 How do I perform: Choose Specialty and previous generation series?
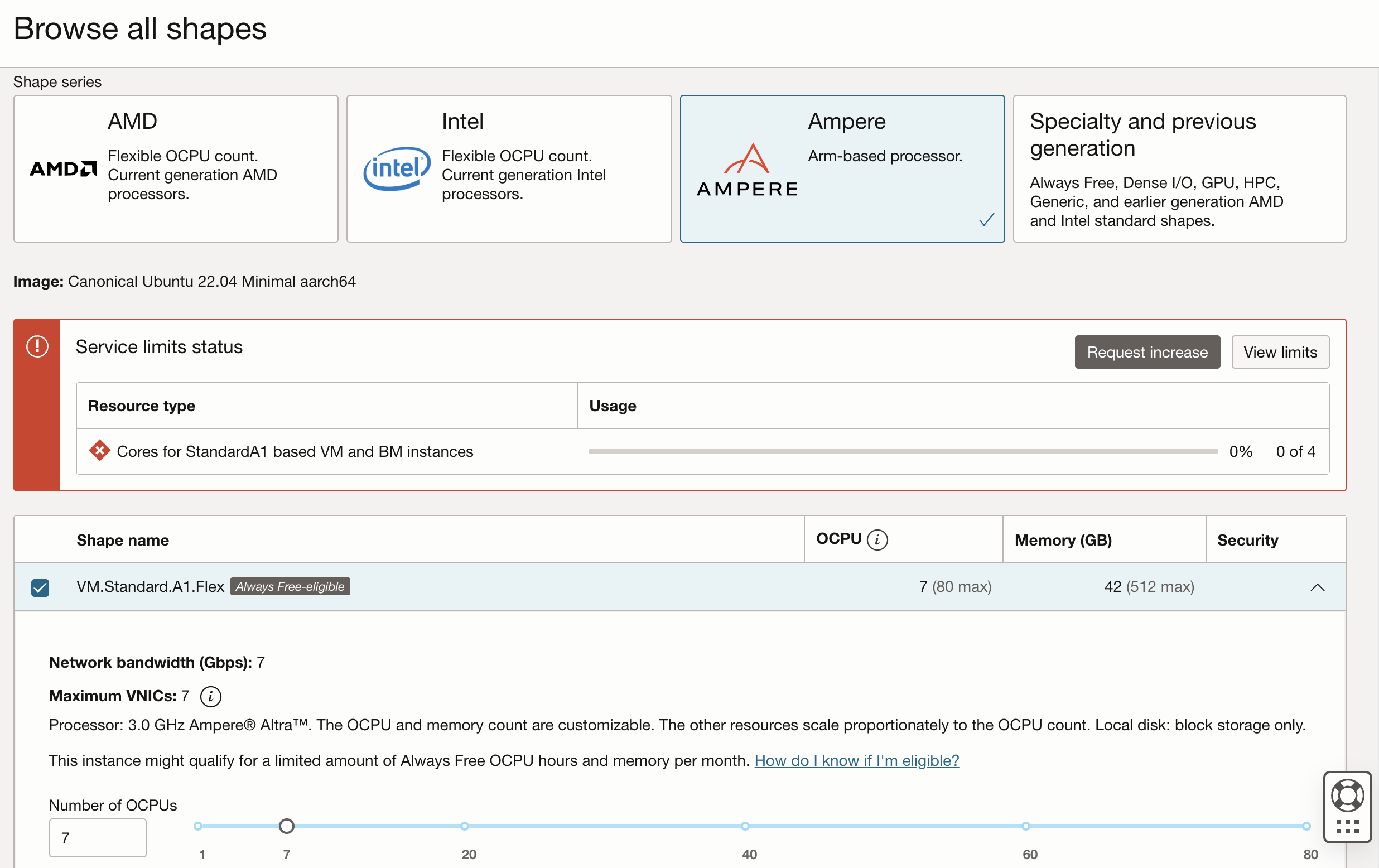[x=1179, y=169]
